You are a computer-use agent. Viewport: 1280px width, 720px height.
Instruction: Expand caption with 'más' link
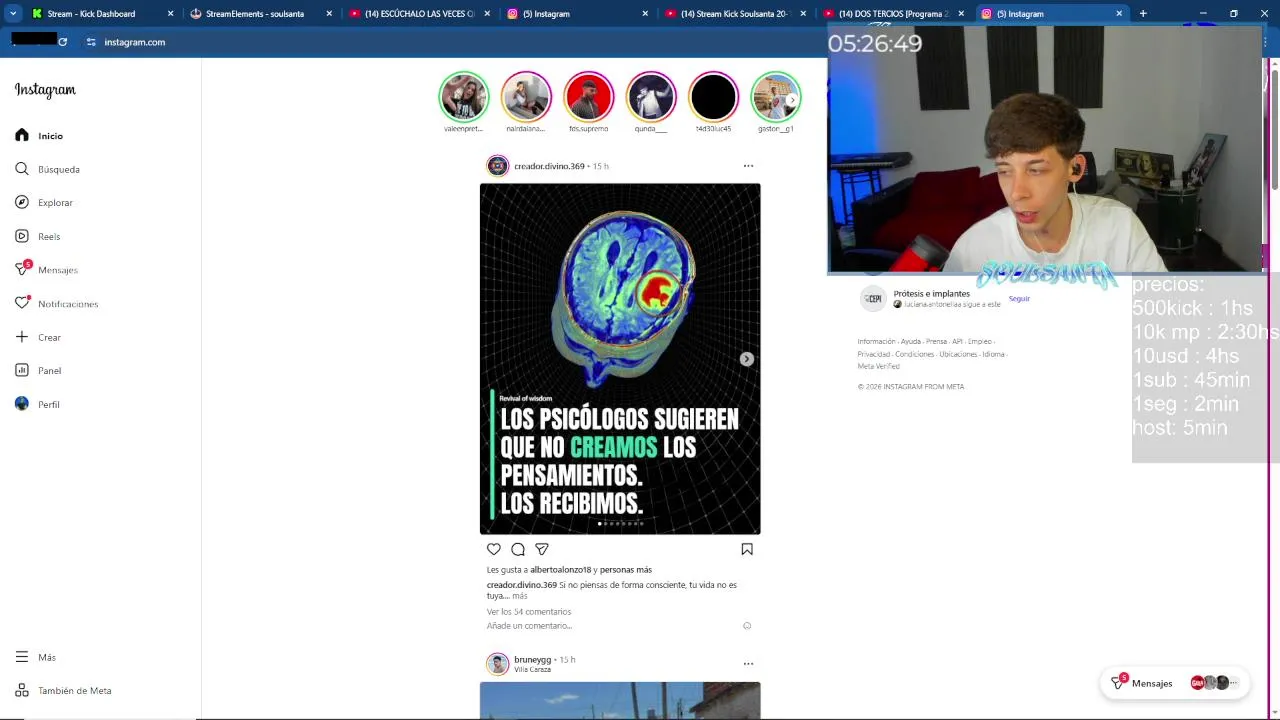pos(520,596)
